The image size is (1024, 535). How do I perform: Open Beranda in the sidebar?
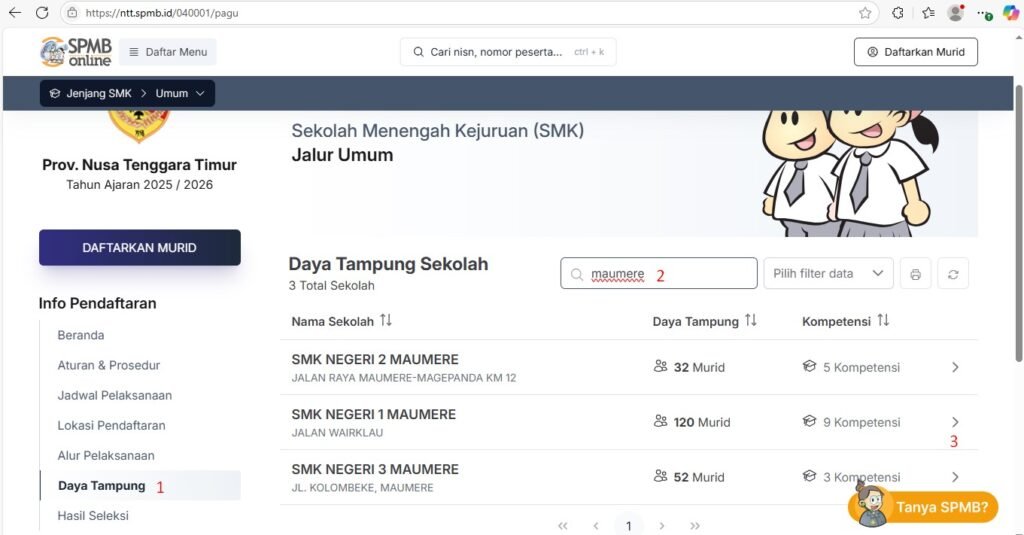point(81,335)
